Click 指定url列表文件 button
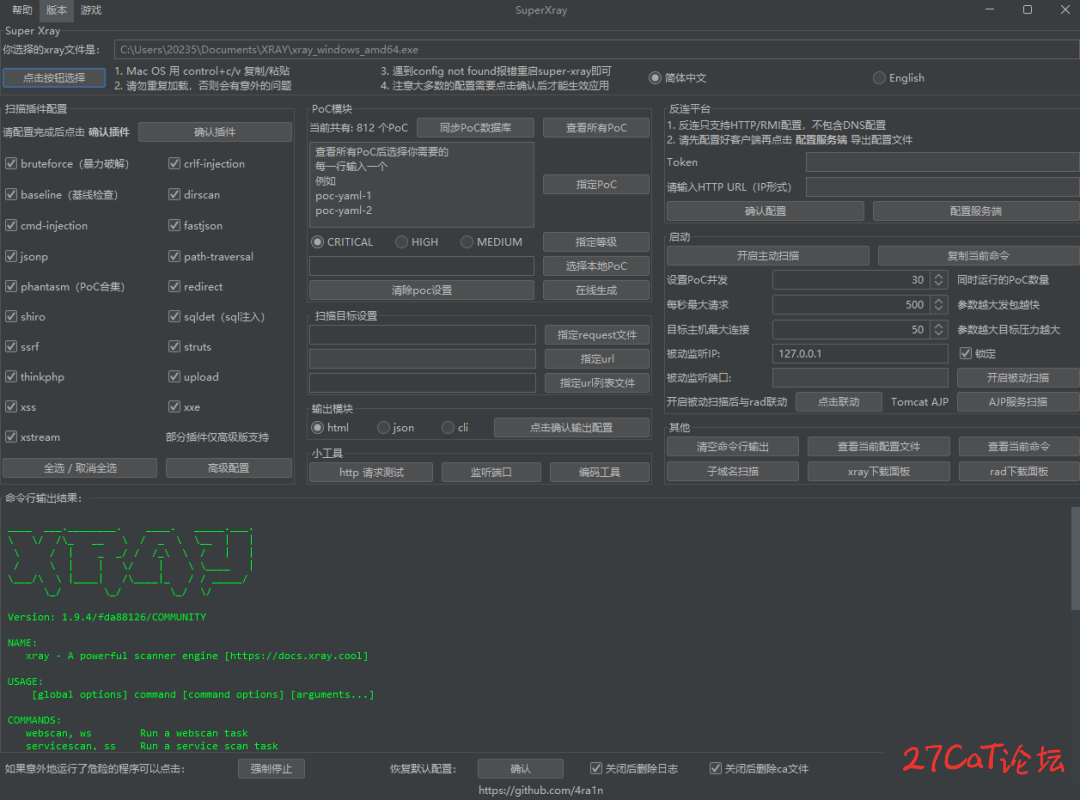This screenshot has height=800, width=1080. point(597,383)
